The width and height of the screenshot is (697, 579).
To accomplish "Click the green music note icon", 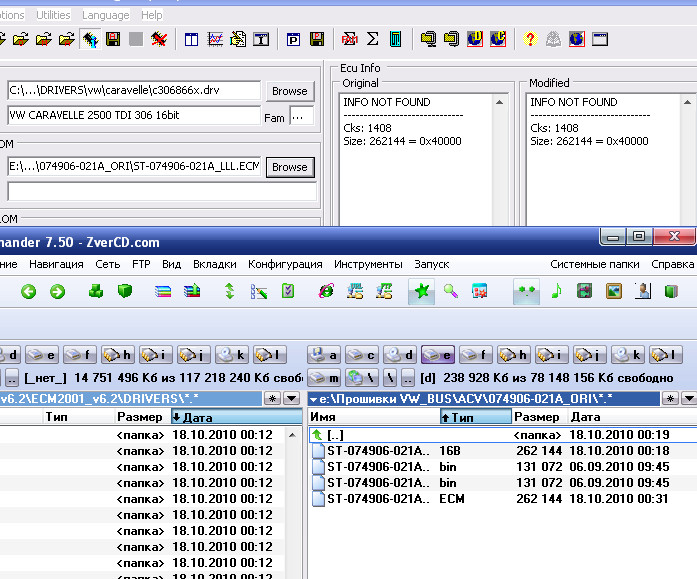I will click(557, 291).
